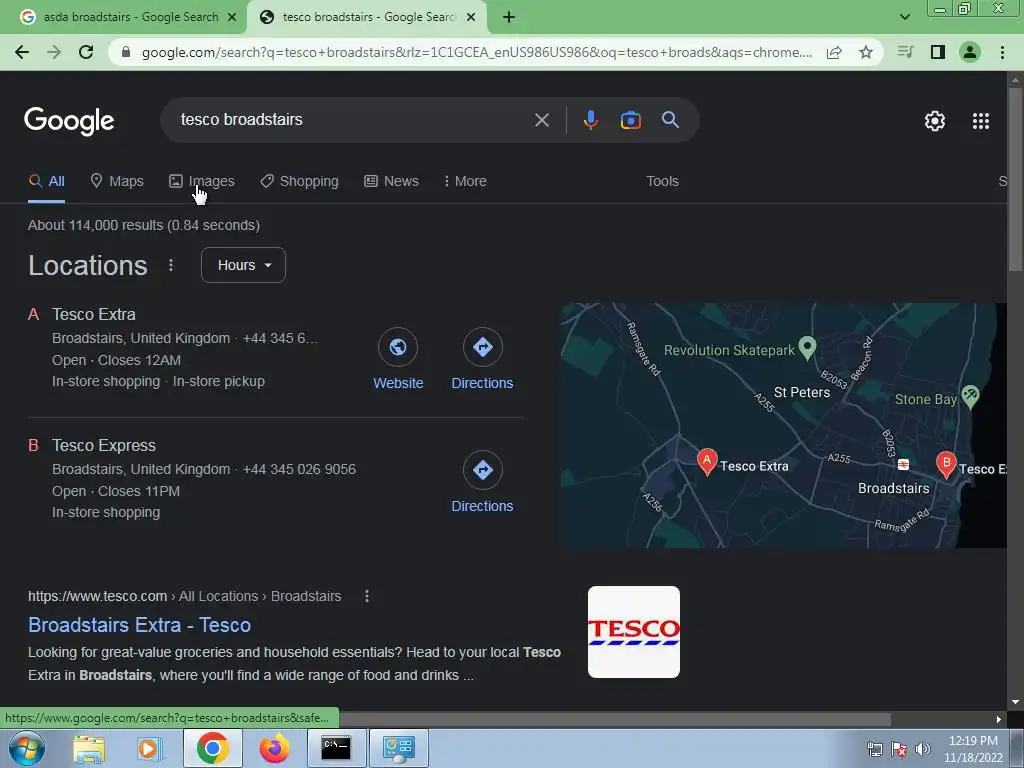Click scrollbar right arrow
Viewport: 1024px width, 768px height.
[999, 719]
